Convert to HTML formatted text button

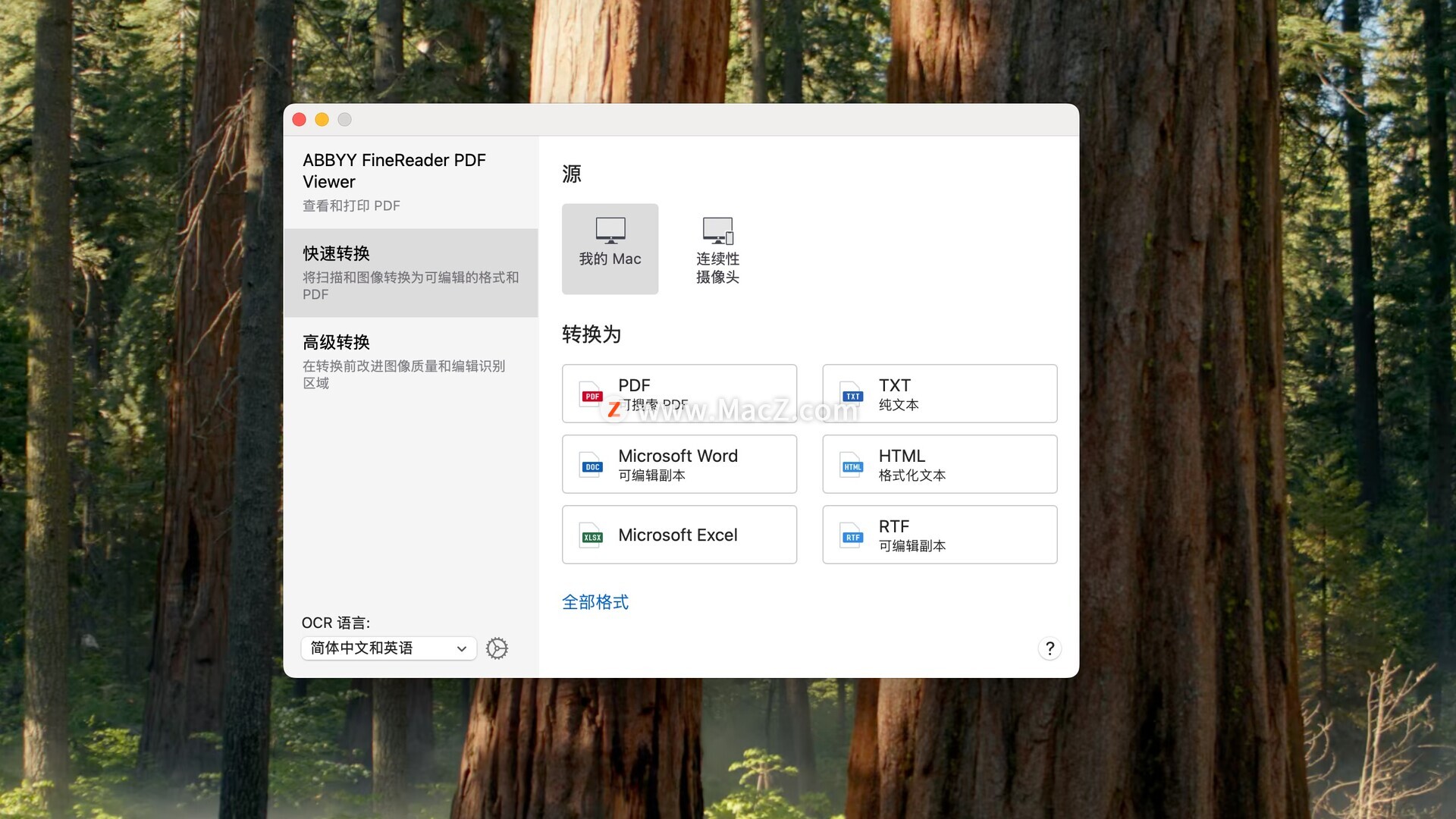click(x=940, y=464)
